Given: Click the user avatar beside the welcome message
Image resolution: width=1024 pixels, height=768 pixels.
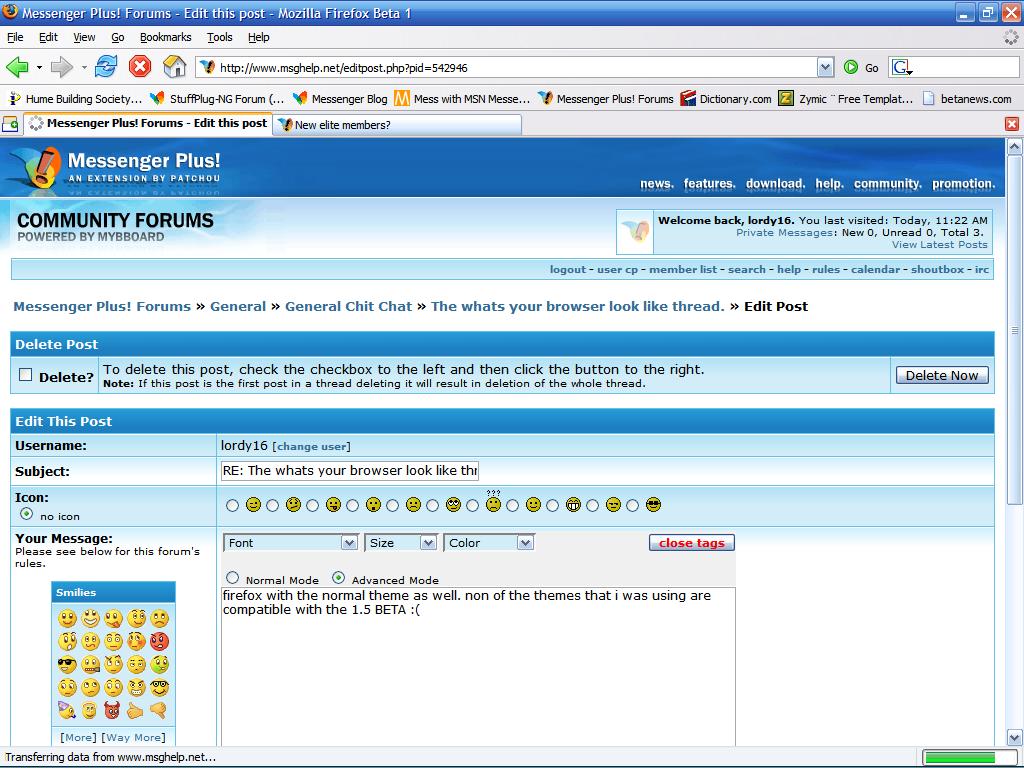Looking at the screenshot, I should pyautogui.click(x=635, y=232).
